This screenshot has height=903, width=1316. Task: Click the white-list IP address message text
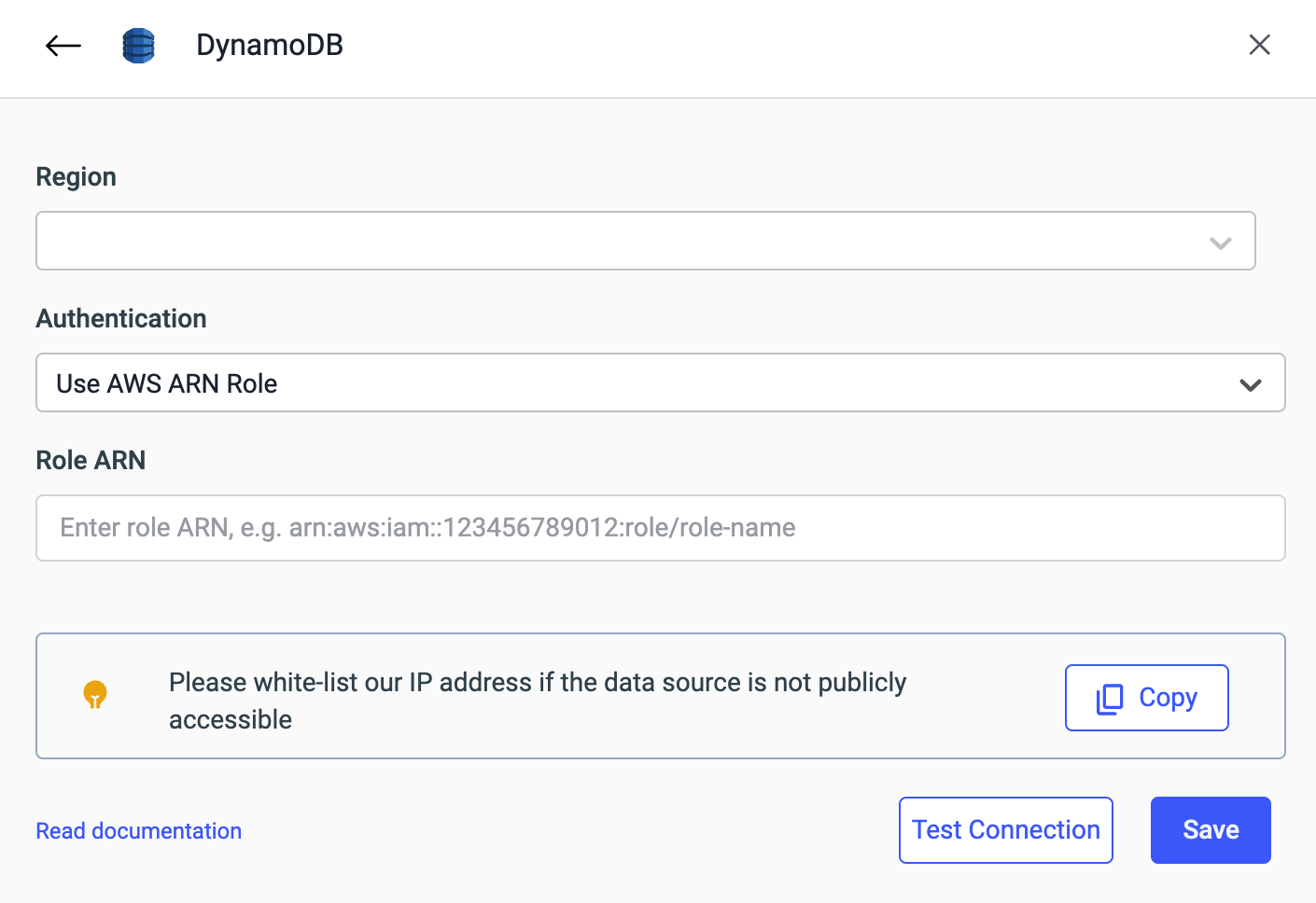click(x=538, y=683)
